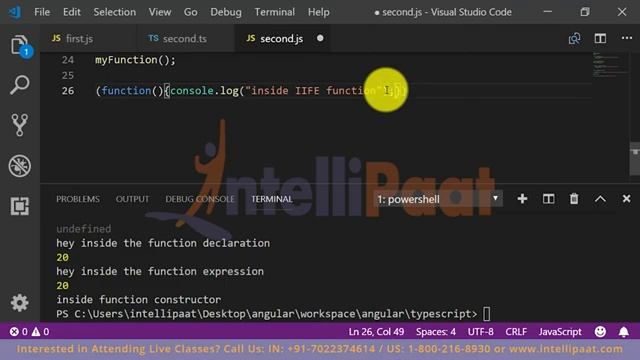Open the File menu
Image resolution: width=640 pixels, height=360 pixels.
coord(42,12)
